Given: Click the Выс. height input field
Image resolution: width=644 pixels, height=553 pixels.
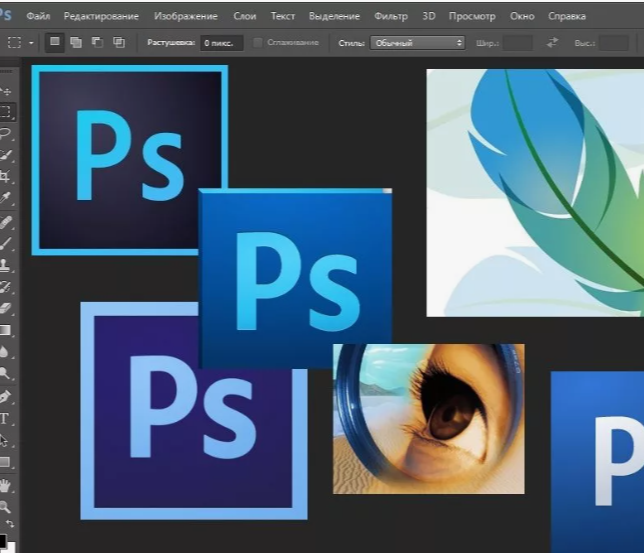Looking at the screenshot, I should pyautogui.click(x=614, y=43).
